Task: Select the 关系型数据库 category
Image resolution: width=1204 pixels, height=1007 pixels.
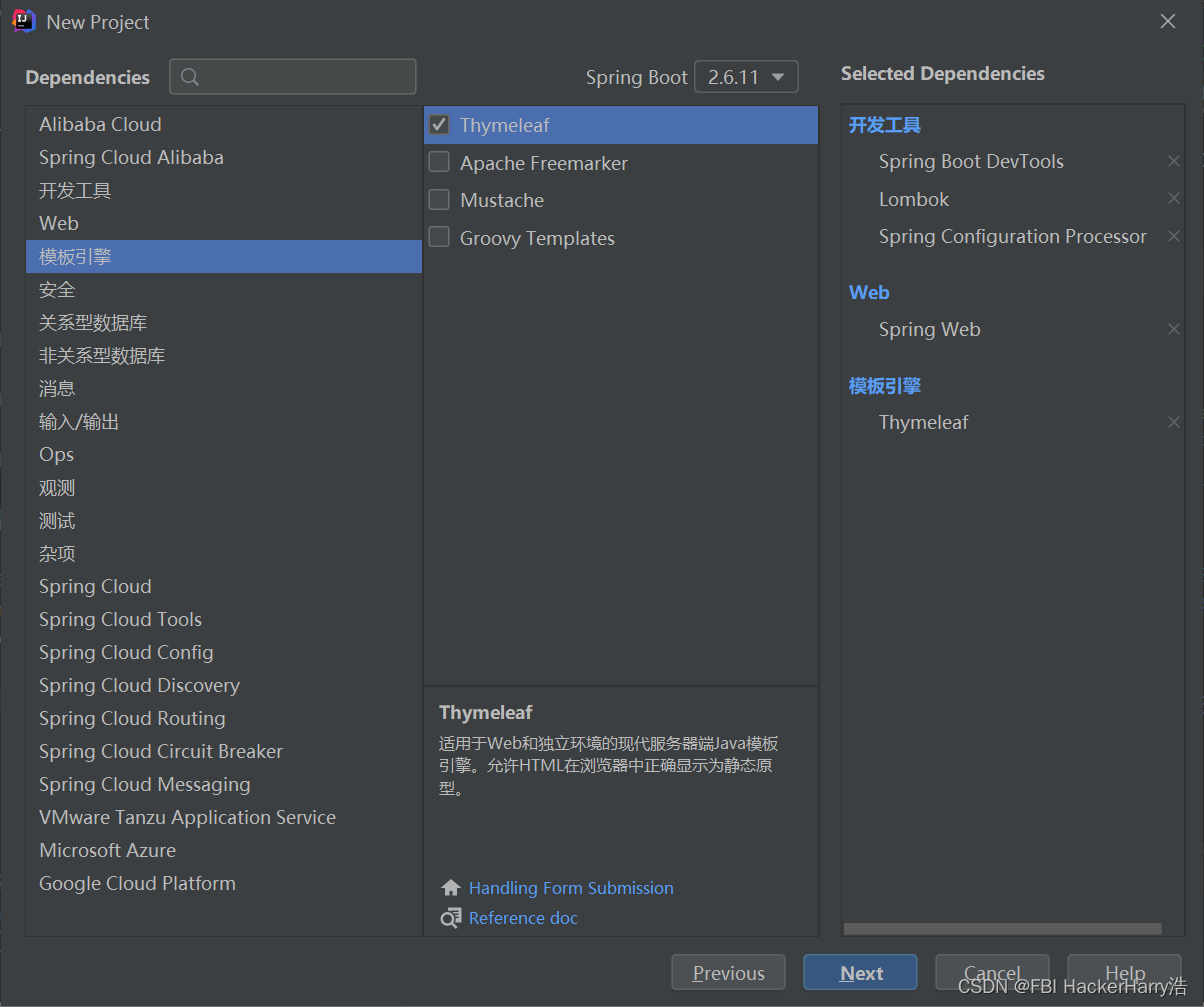Action: [x=224, y=322]
